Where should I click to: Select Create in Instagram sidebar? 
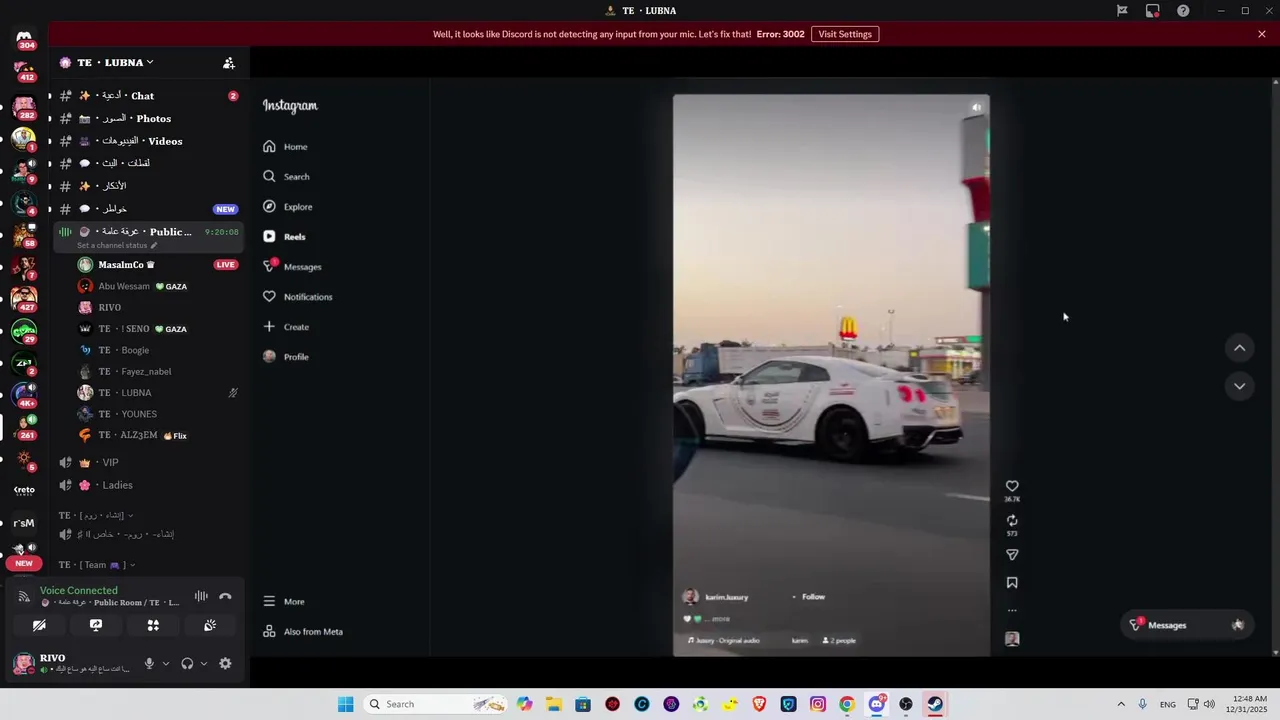[x=286, y=327]
